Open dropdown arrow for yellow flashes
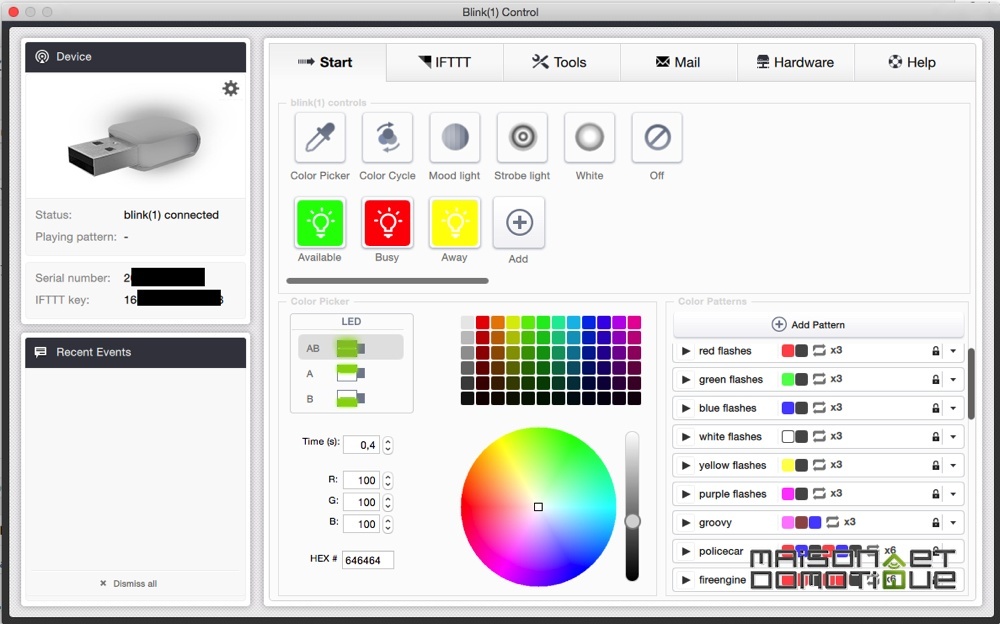1000x624 pixels. (953, 466)
